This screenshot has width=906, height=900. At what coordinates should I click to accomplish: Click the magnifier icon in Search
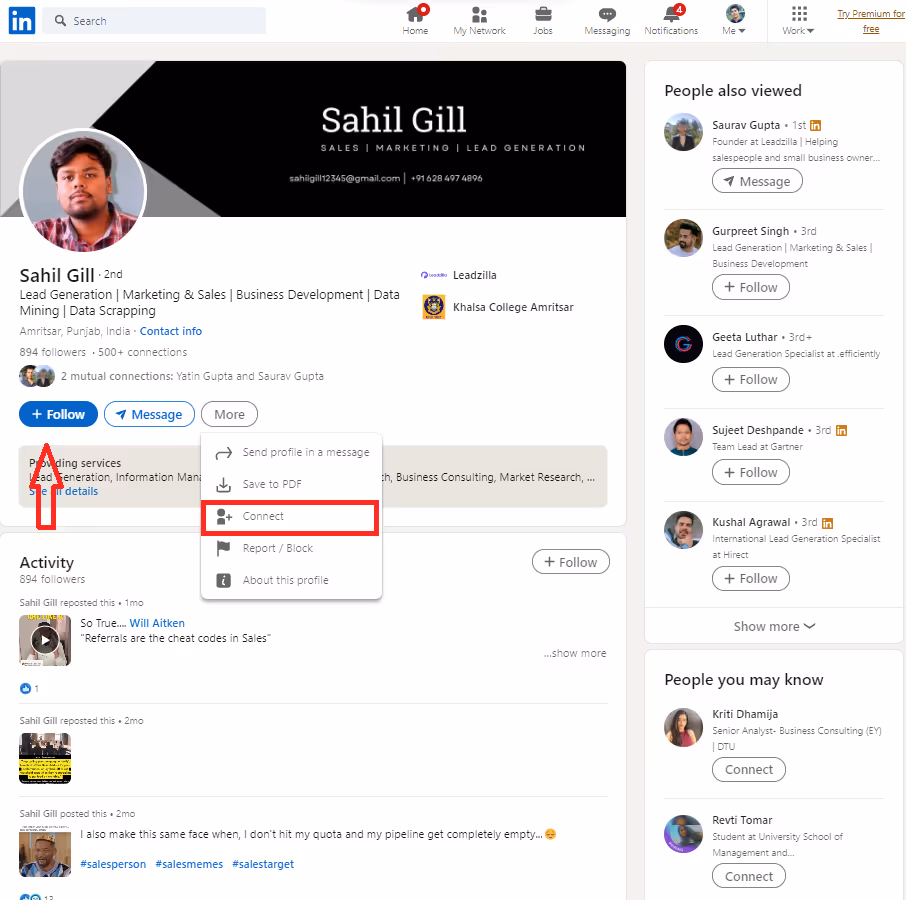(60, 21)
